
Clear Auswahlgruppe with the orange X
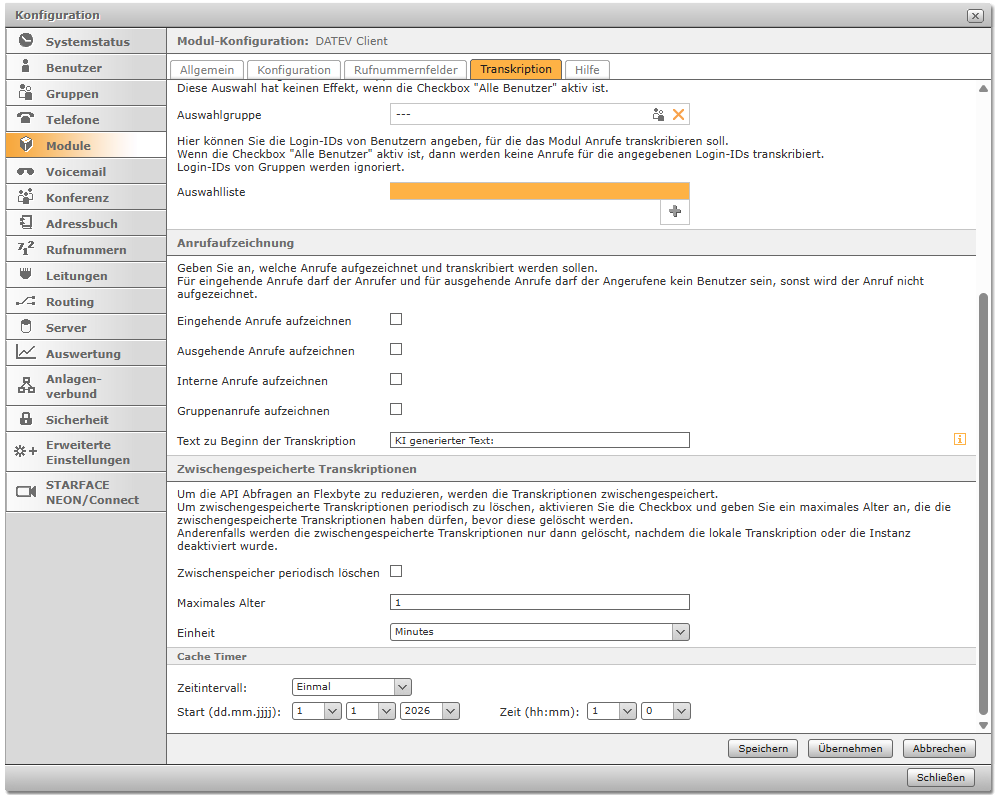(679, 115)
